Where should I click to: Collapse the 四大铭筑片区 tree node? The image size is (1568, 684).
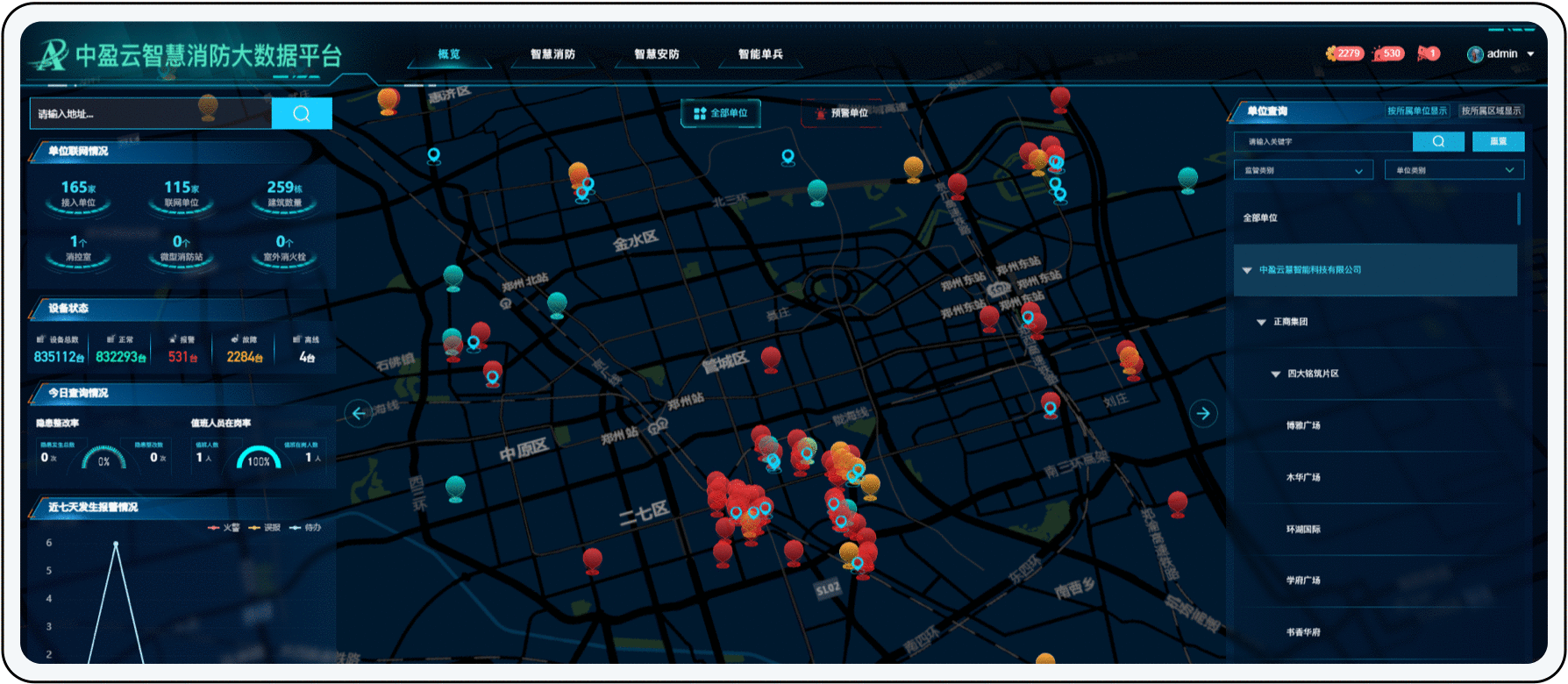tap(1276, 374)
